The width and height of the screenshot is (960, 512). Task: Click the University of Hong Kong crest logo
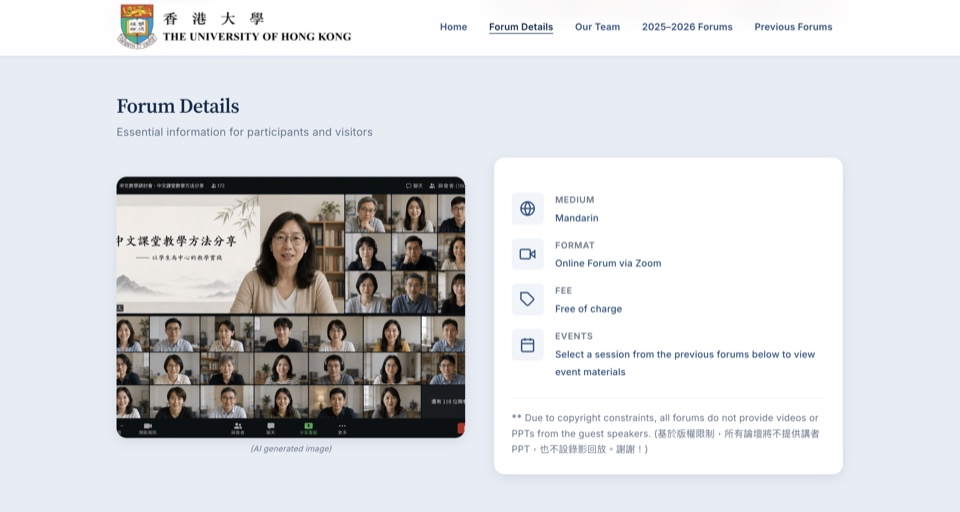click(x=137, y=26)
